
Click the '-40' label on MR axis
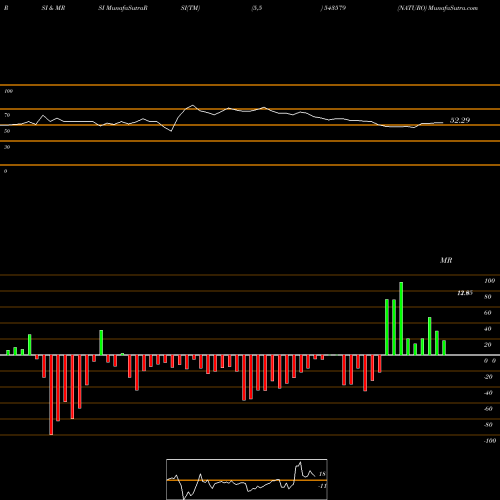click(x=488, y=393)
